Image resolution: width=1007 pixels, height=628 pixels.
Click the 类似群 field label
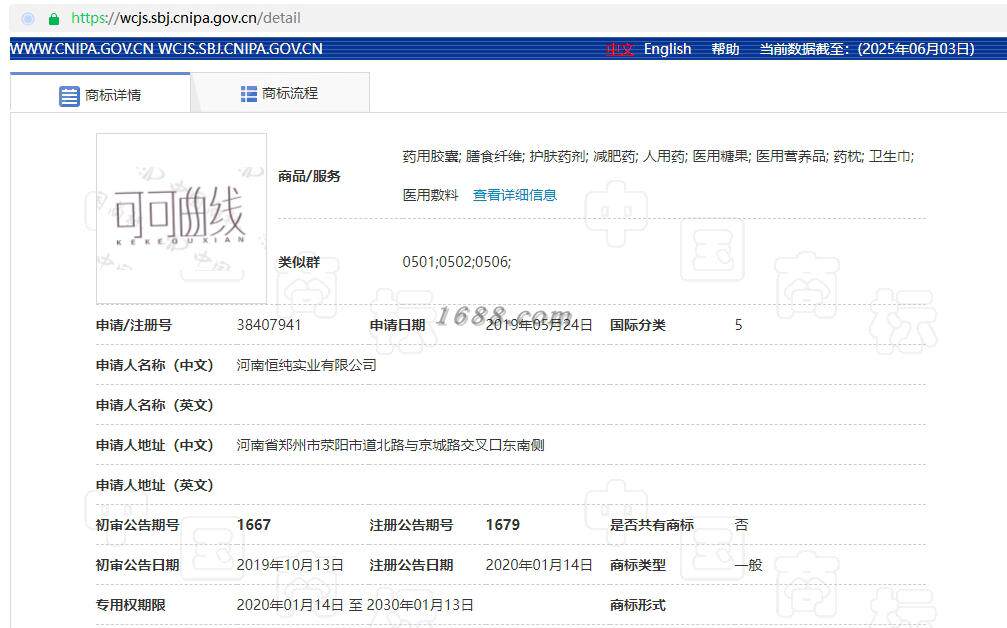[x=299, y=262]
